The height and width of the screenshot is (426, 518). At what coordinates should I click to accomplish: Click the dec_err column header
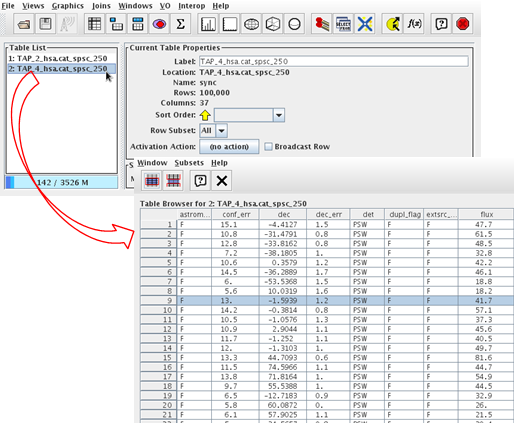[328, 214]
